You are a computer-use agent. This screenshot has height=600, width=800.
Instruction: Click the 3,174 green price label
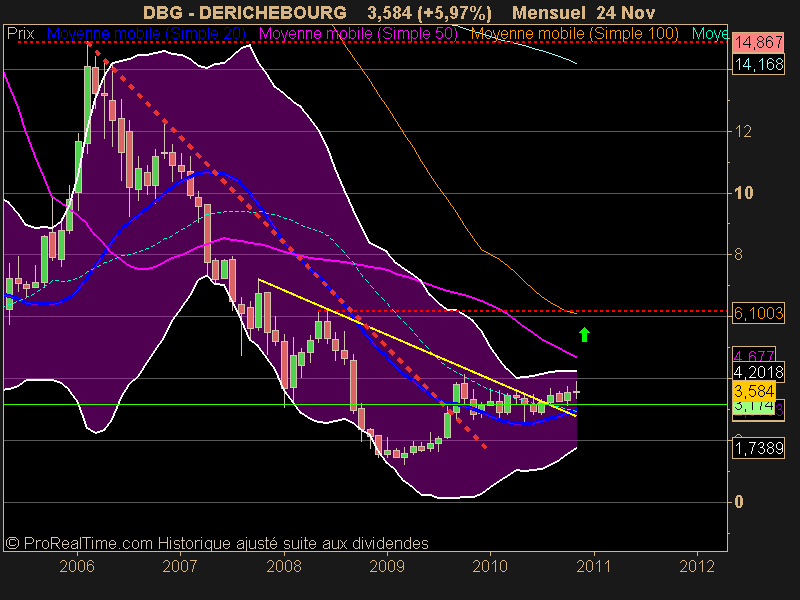point(754,407)
